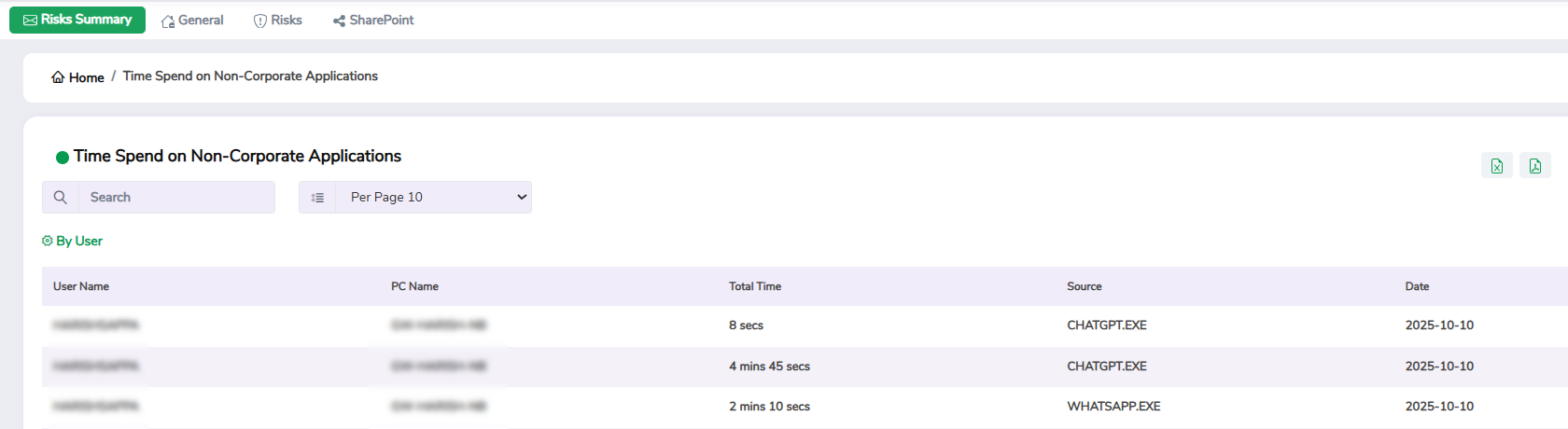Click the PC Name column header

[414, 286]
